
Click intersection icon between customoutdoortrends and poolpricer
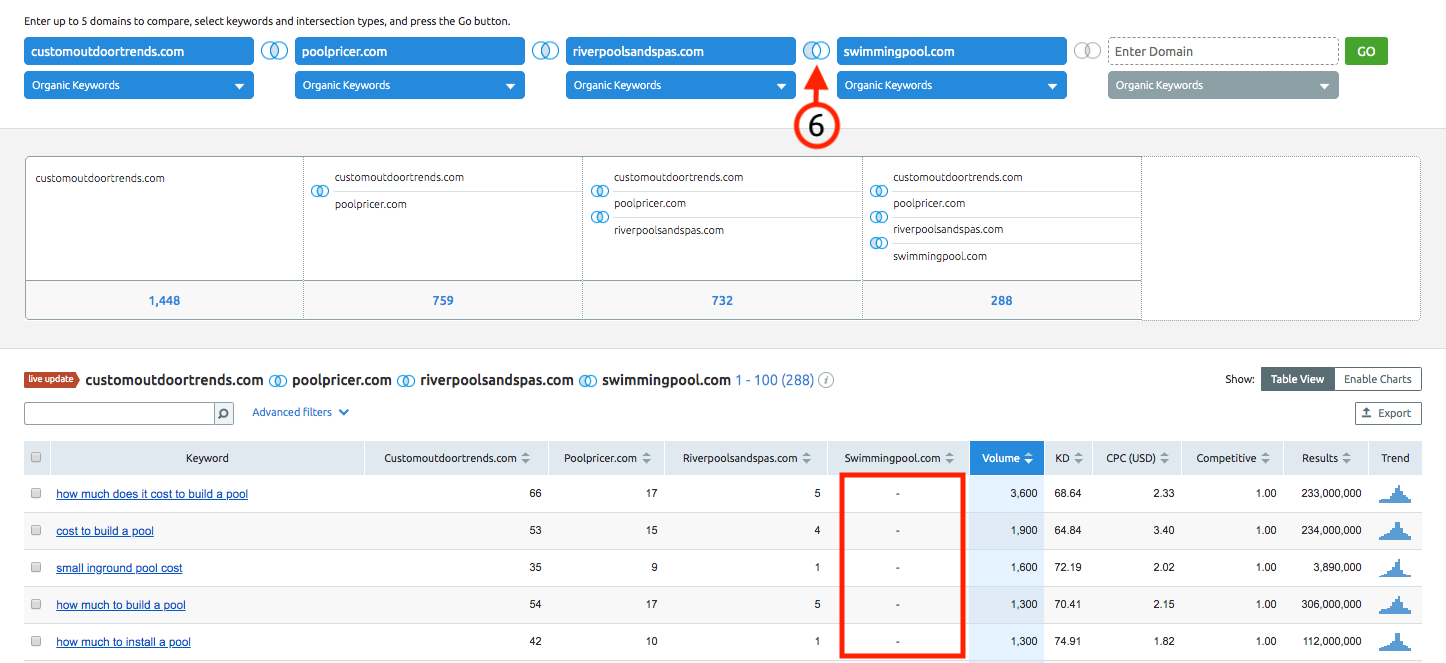(274, 51)
